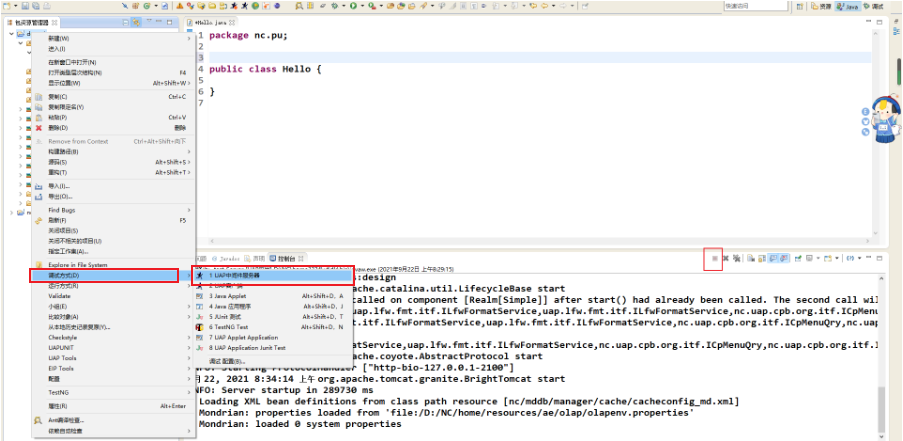This screenshot has height=441, width=903.
Task: Expand the Checkstyle submenu
Action: [x=112, y=337]
